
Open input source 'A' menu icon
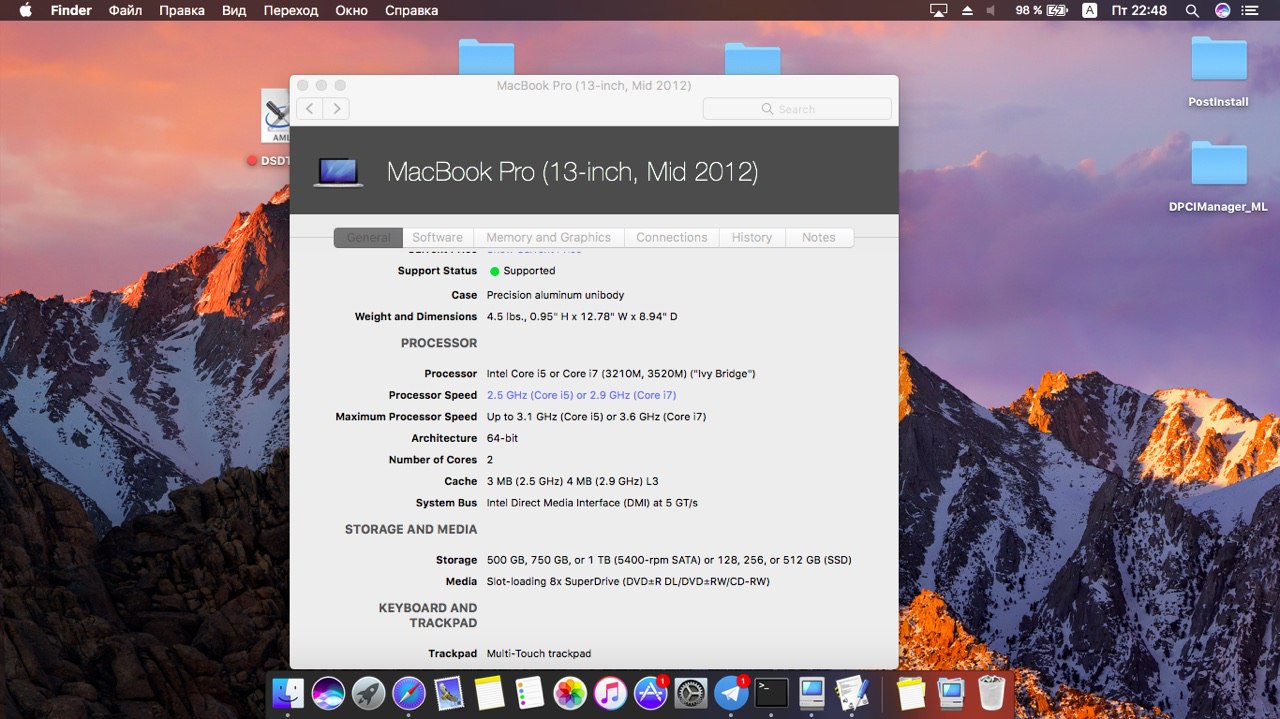tap(1090, 10)
